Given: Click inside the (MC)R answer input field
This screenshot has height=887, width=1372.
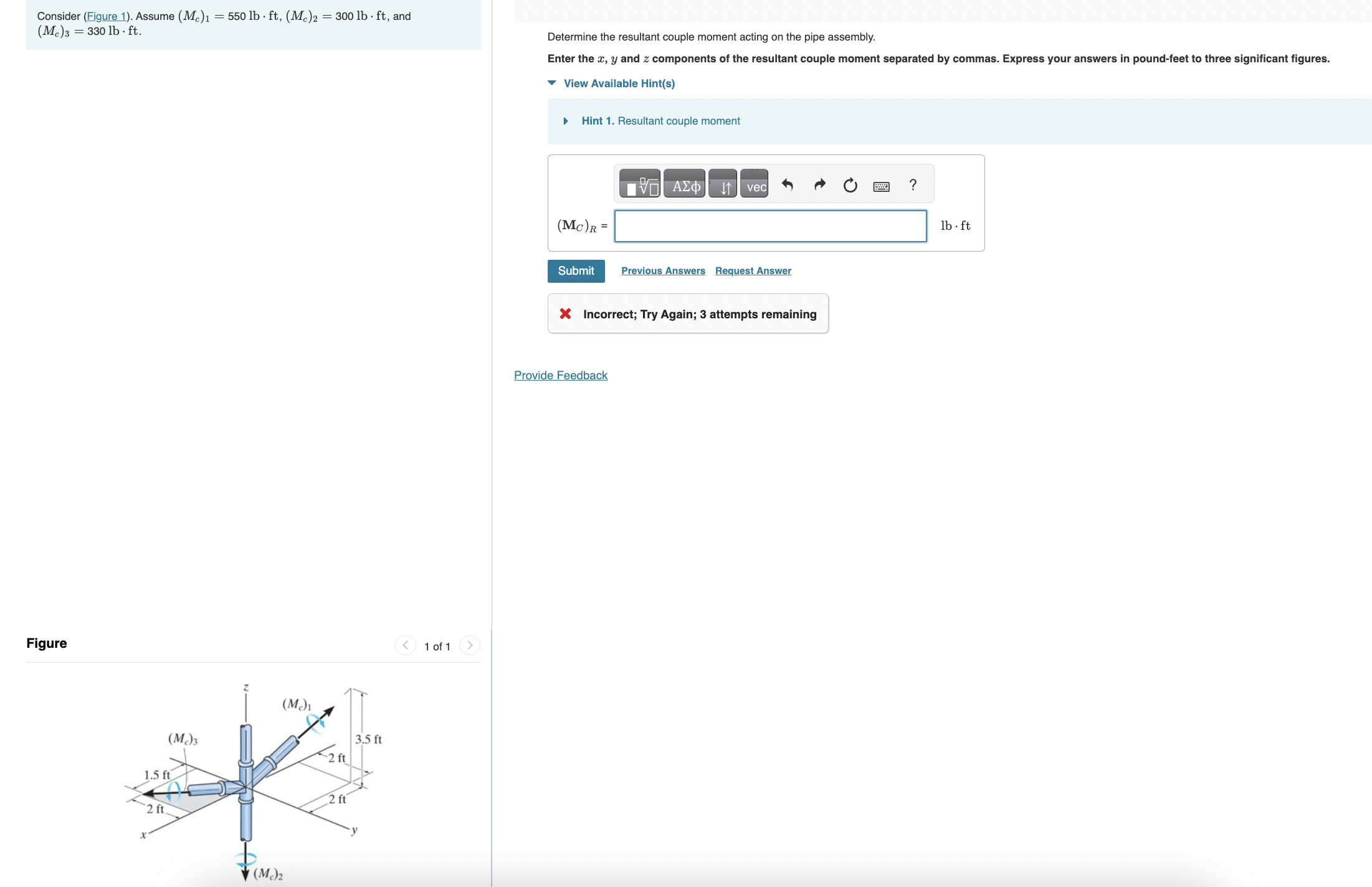Looking at the screenshot, I should pos(769,226).
